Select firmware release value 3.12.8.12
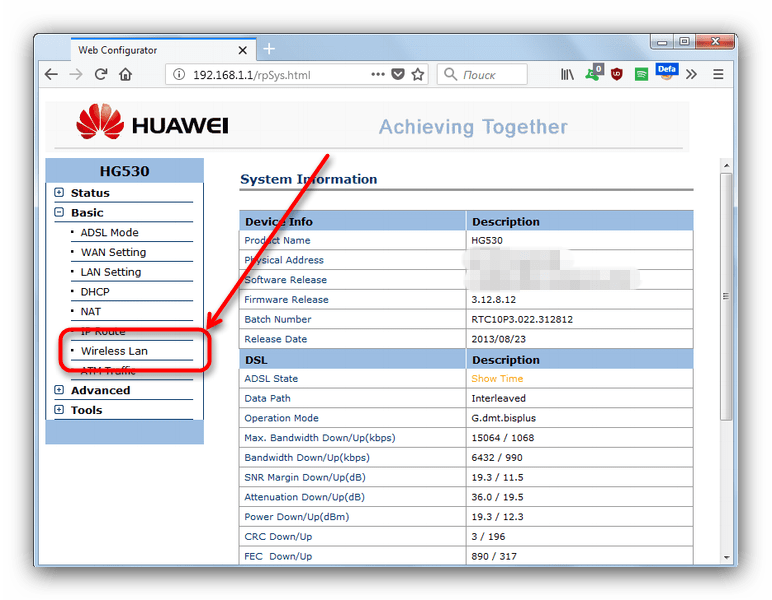The image size is (772, 600). (x=493, y=299)
